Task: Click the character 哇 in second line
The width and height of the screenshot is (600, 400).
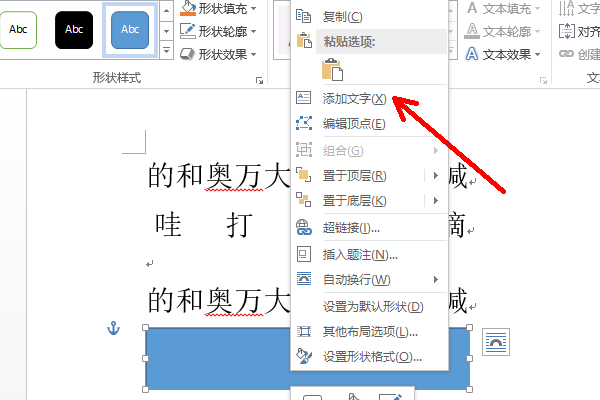Action: [168, 225]
